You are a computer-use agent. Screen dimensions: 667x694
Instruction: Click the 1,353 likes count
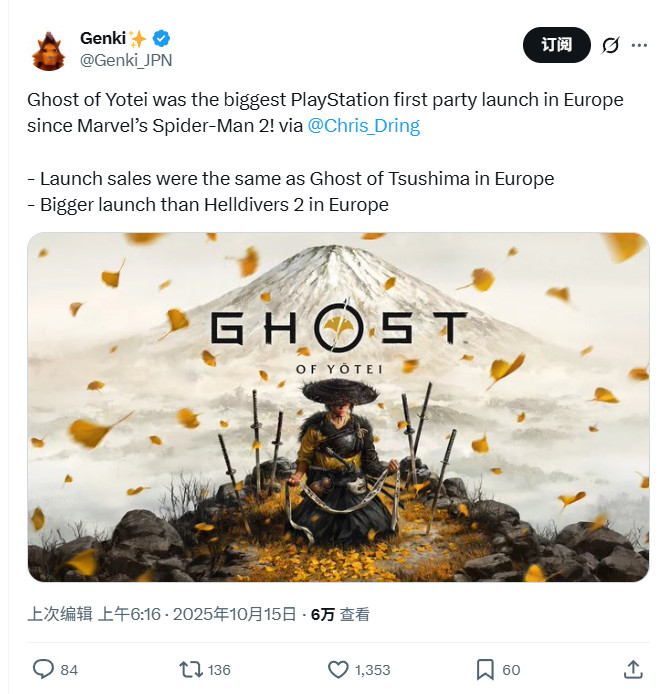tap(372, 669)
